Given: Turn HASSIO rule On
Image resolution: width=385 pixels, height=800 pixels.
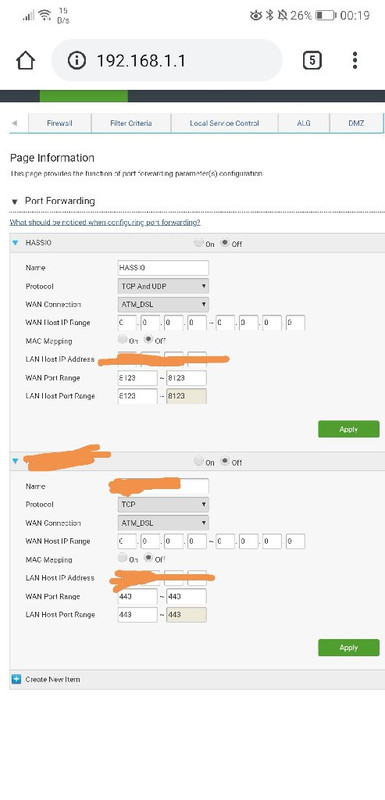Looking at the screenshot, I should tap(198, 243).
